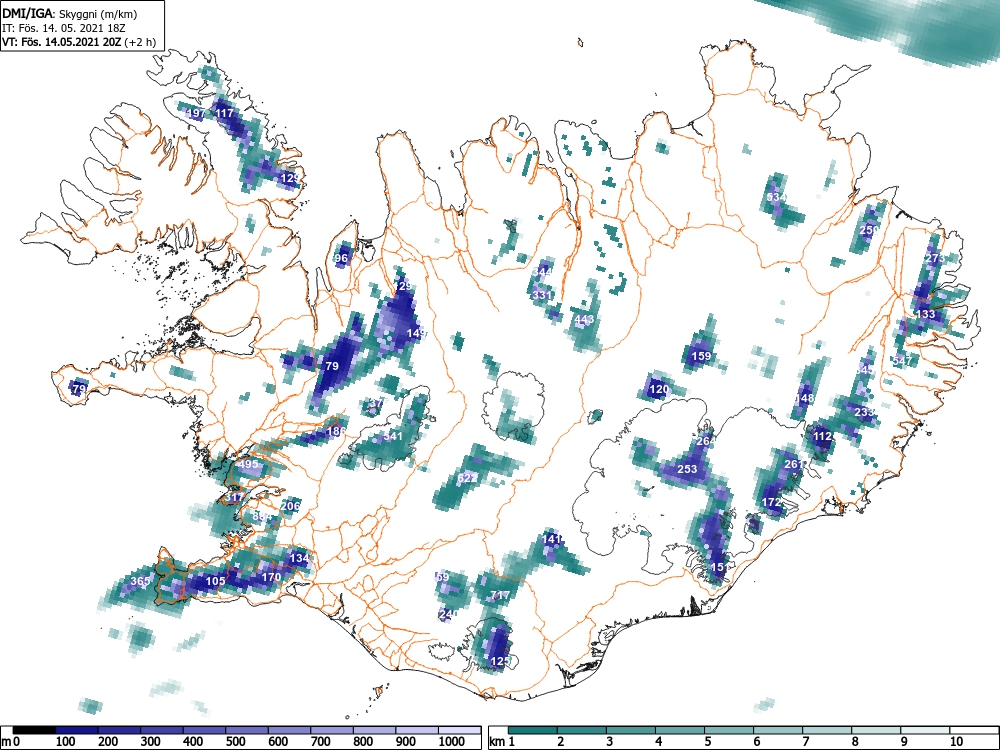Click the visibility value 317 on the map
This screenshot has width=1000, height=750.
(235, 498)
